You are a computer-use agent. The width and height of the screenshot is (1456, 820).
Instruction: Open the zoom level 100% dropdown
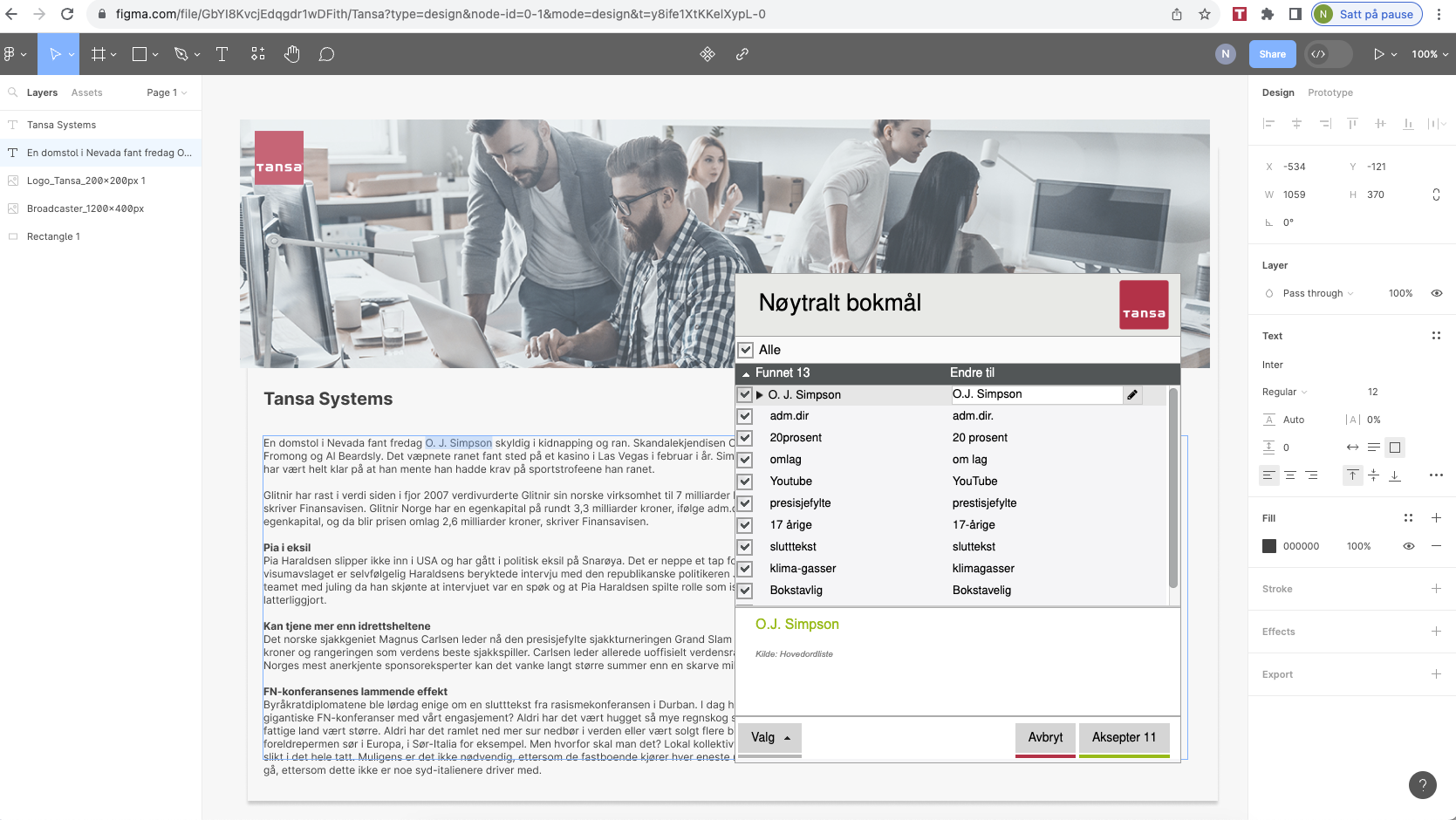coord(1430,54)
